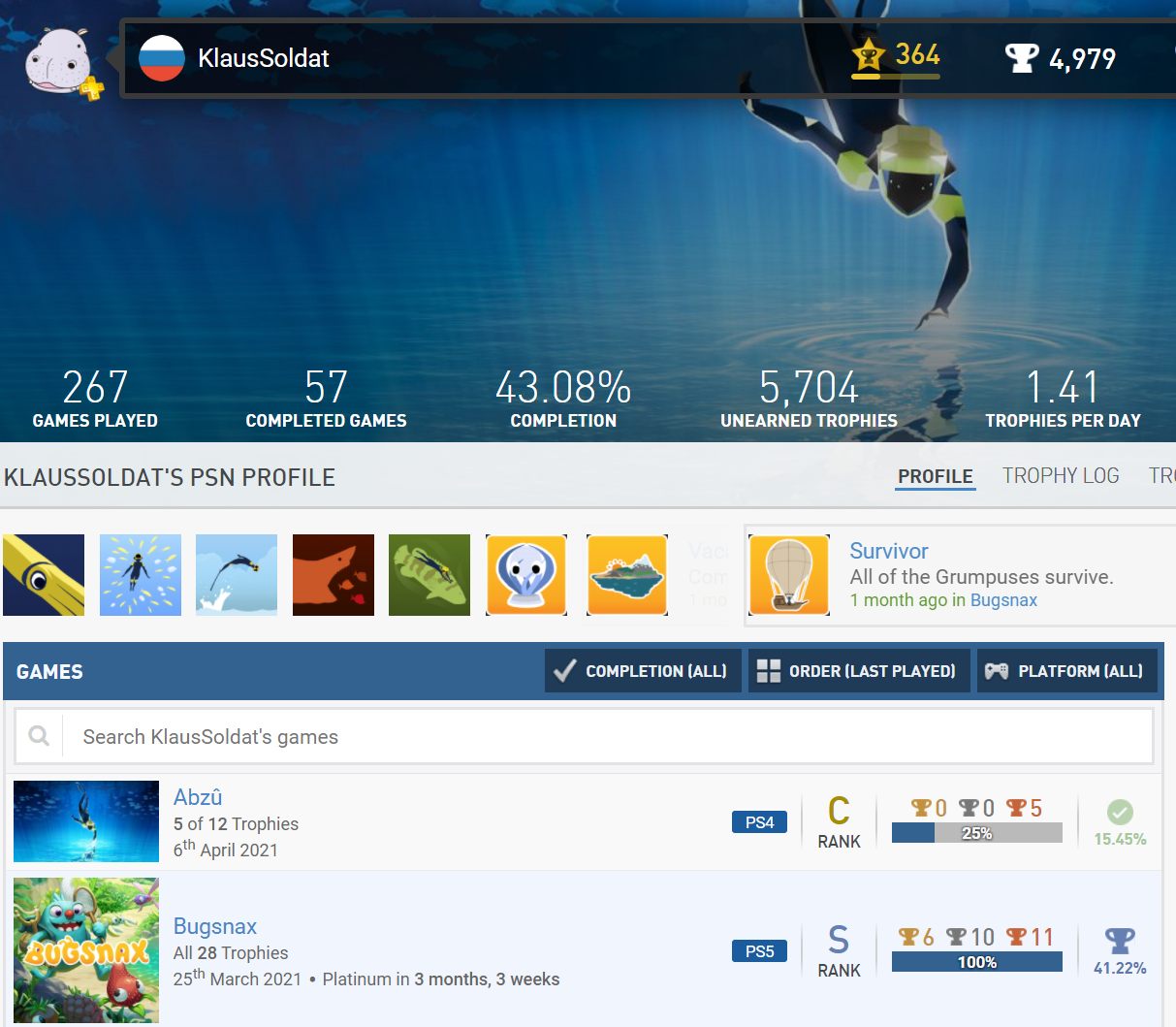This screenshot has width=1176, height=1027.
Task: Click the PS5 platform tag for Bugsnax
Action: point(759,951)
